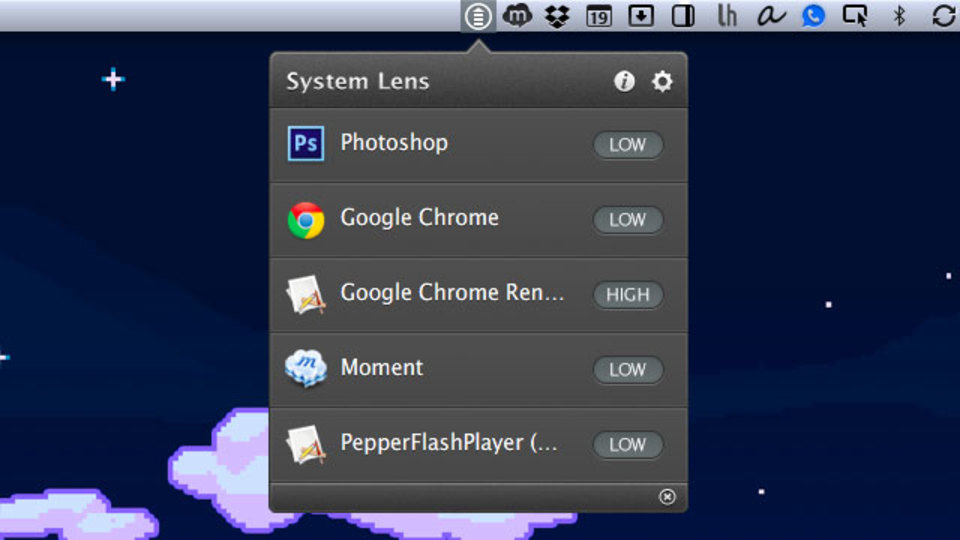Image resolution: width=960 pixels, height=540 pixels.
Task: Click the HIGH badge for Chrome Renderer
Action: [628, 295]
